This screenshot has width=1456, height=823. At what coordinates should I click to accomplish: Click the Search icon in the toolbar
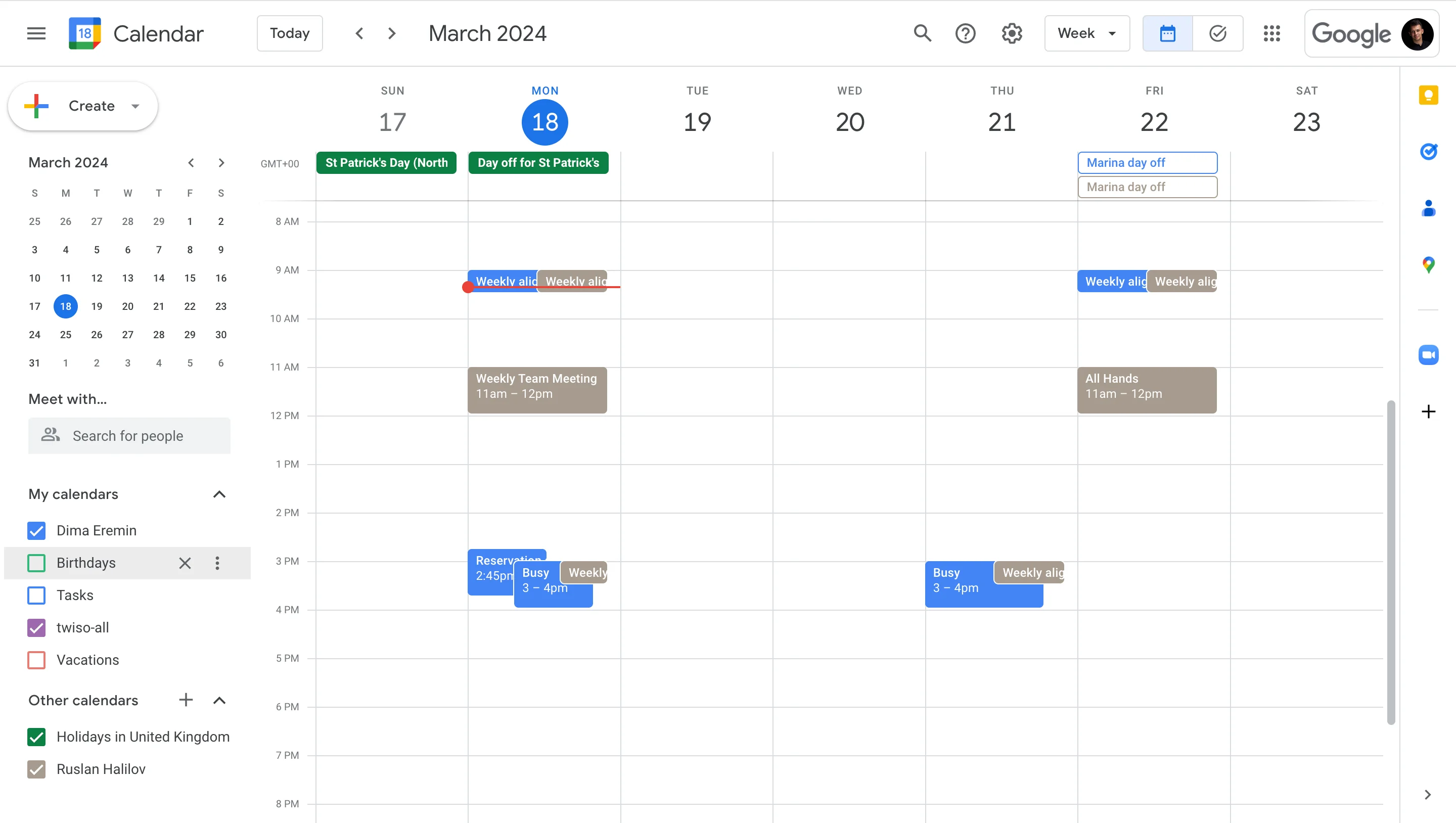coord(920,33)
